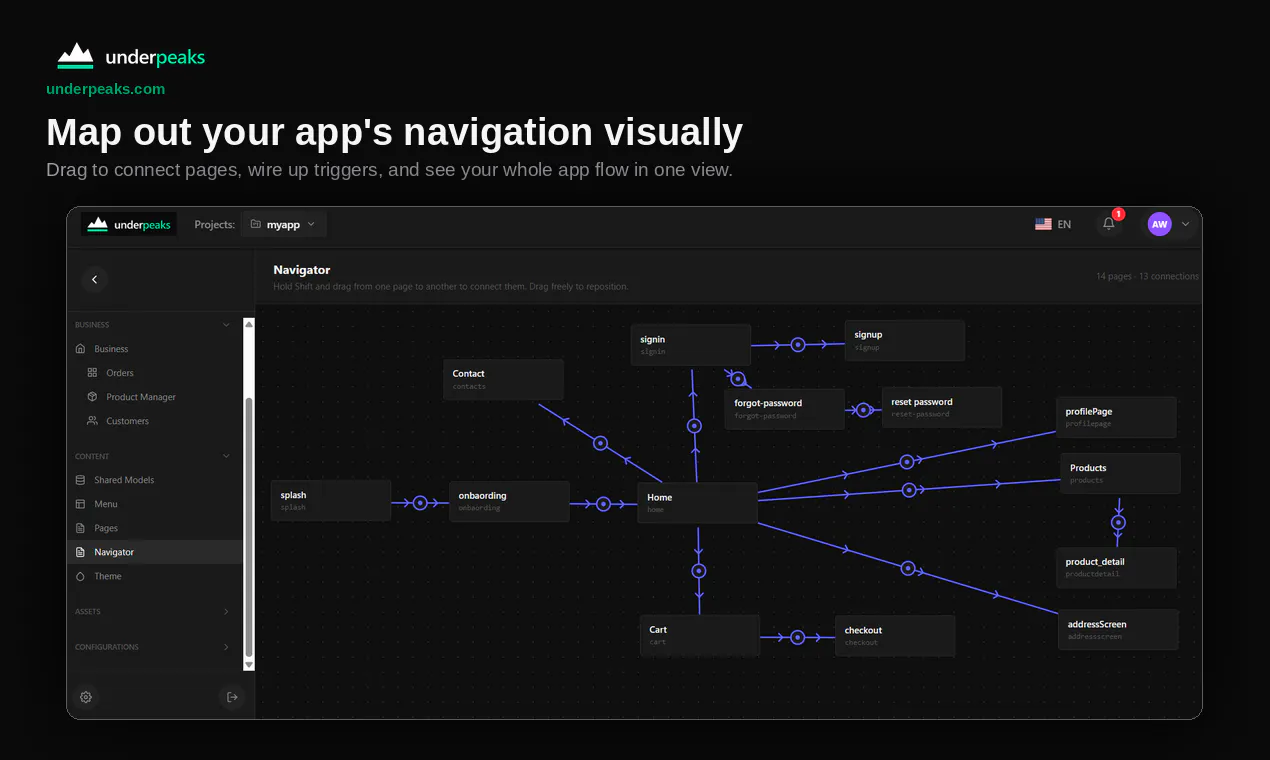Select the Home page node
Screen dimensions: 1270x760
point(697,503)
